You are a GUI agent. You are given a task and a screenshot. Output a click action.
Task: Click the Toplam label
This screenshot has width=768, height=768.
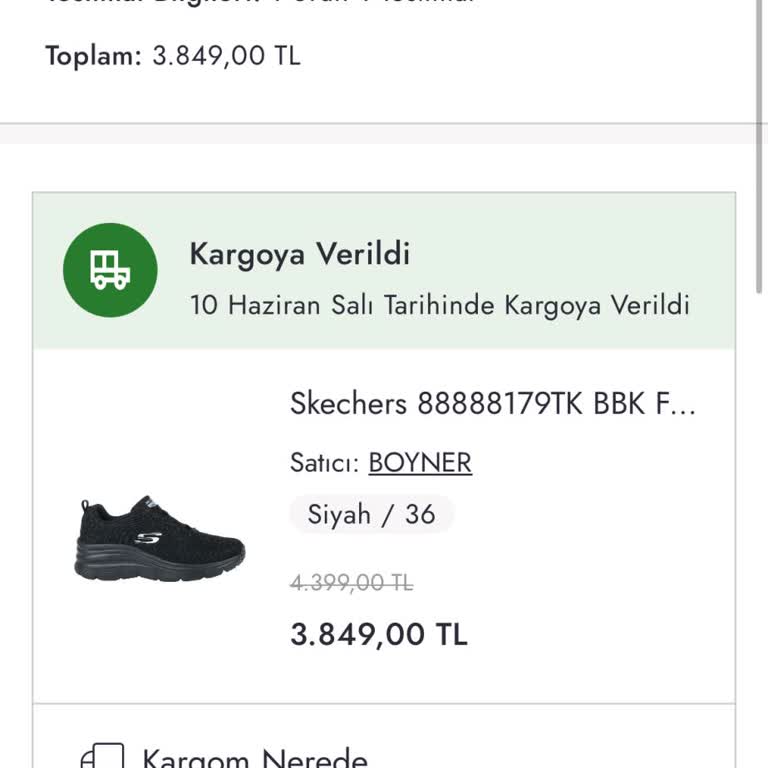click(x=94, y=56)
